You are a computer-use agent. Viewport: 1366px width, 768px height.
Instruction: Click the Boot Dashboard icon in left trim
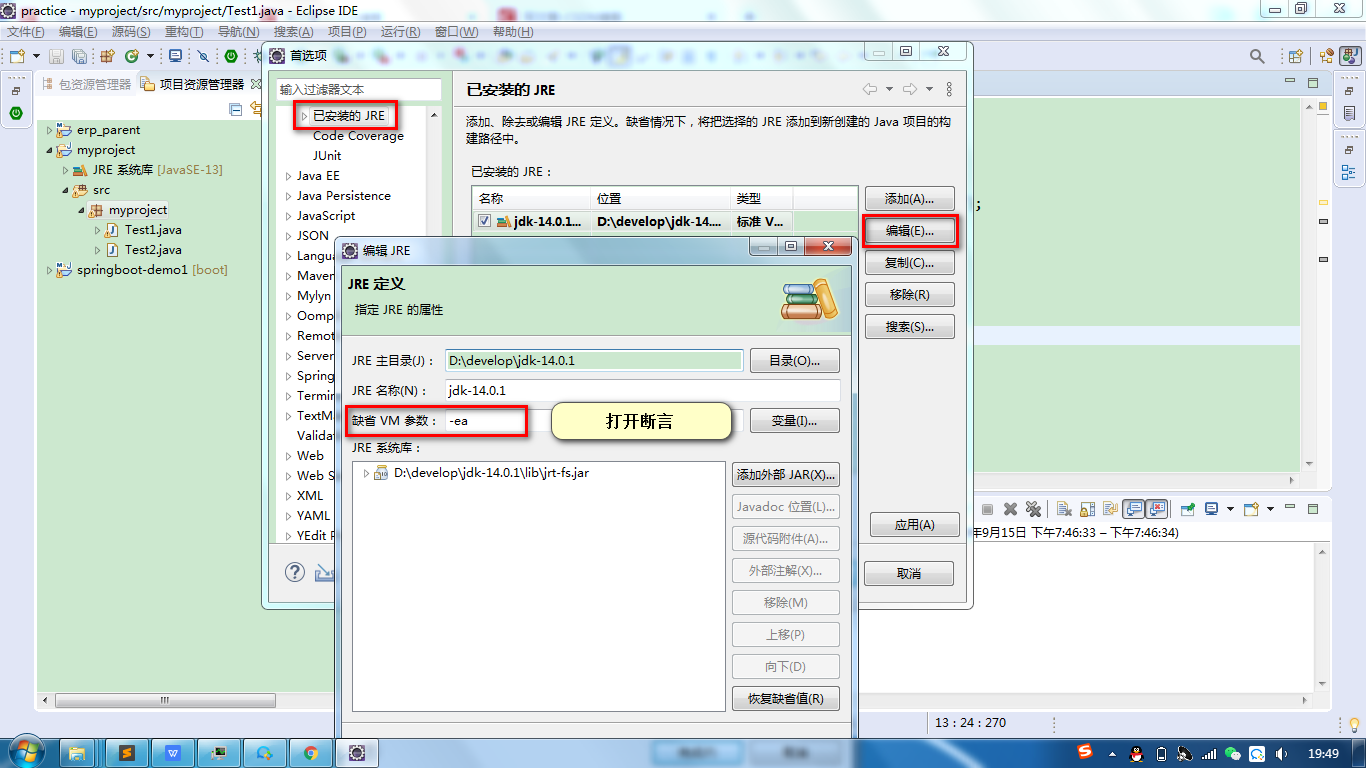(16, 113)
